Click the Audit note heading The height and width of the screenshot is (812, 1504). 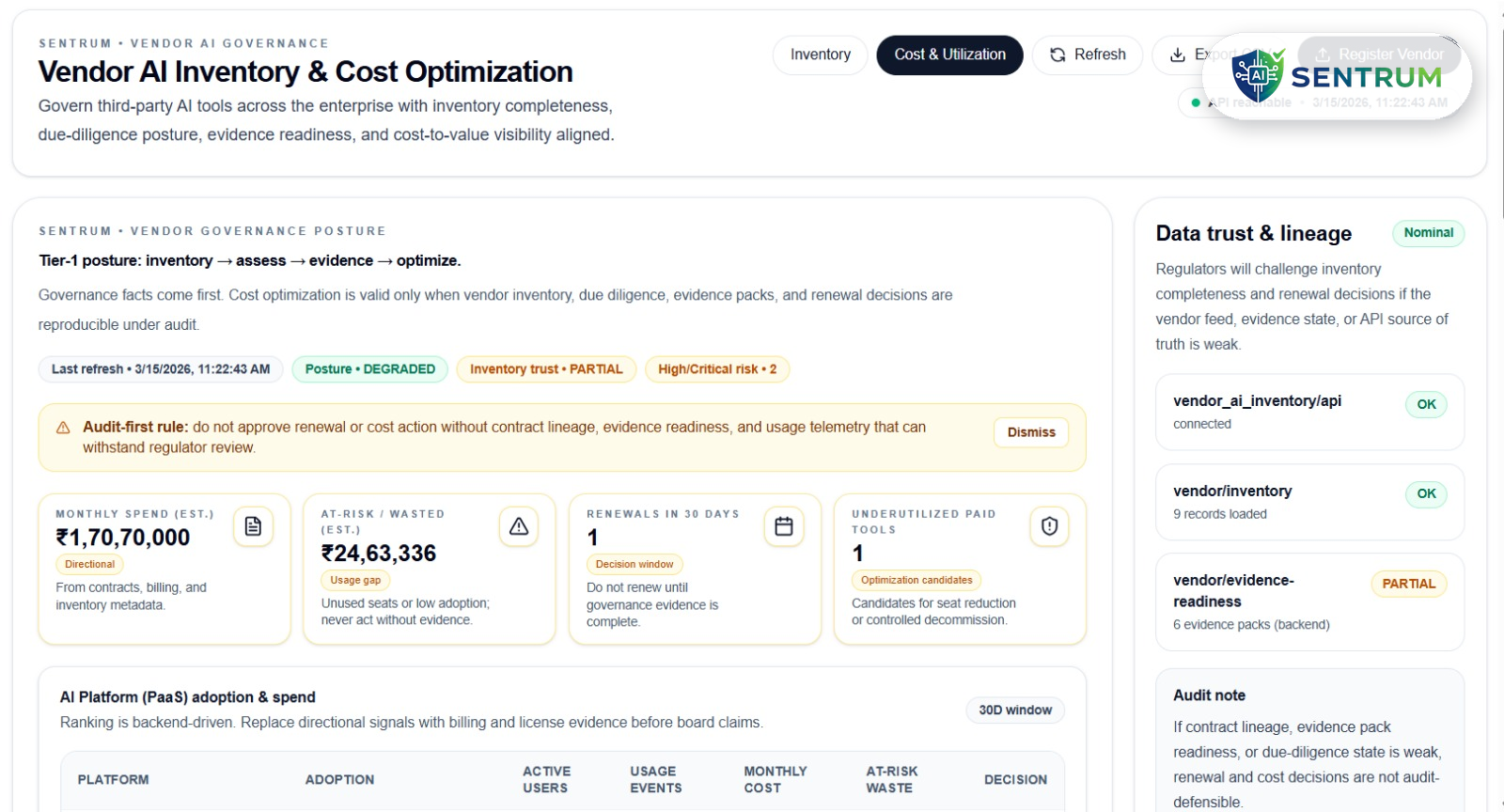point(1209,695)
